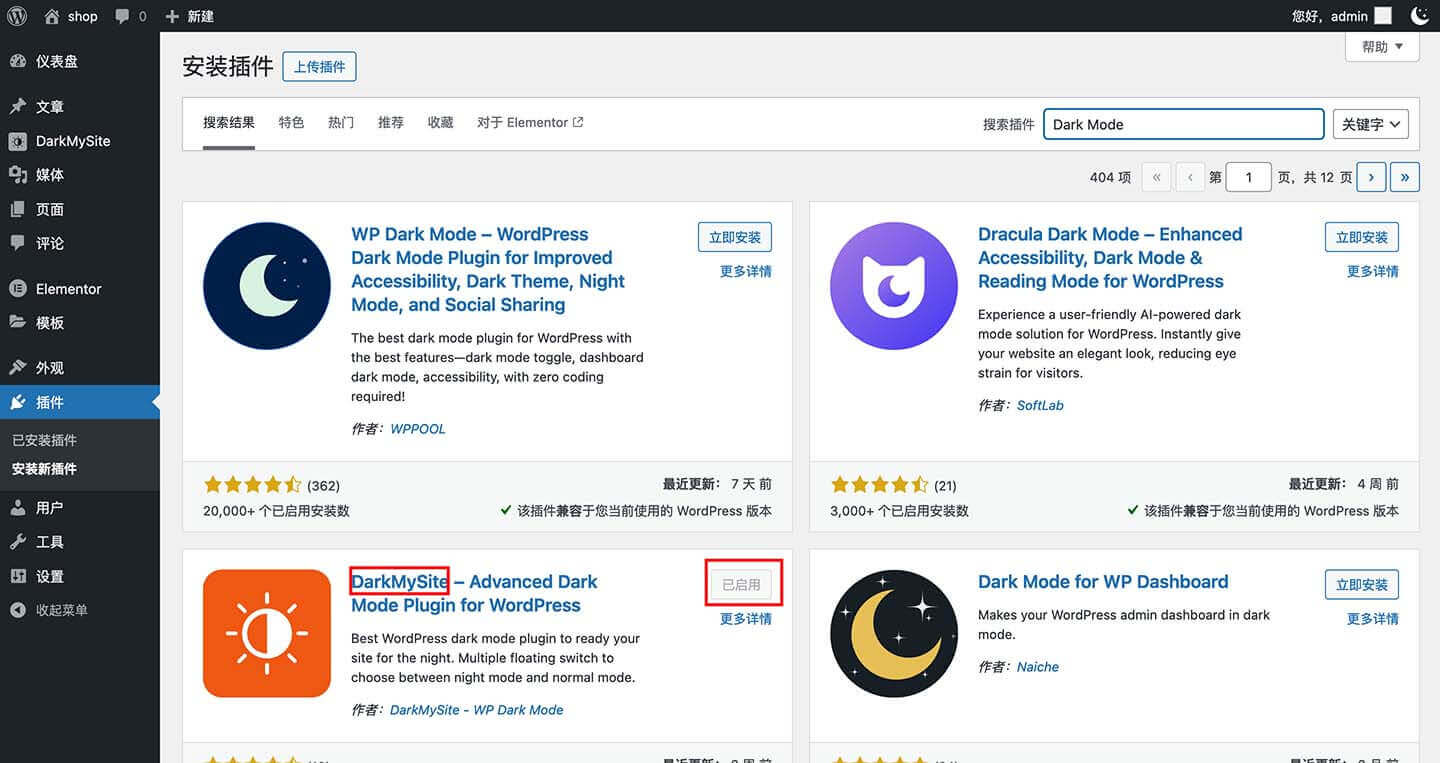
Task: Open the Appearance brush icon
Action: [x=18, y=368]
